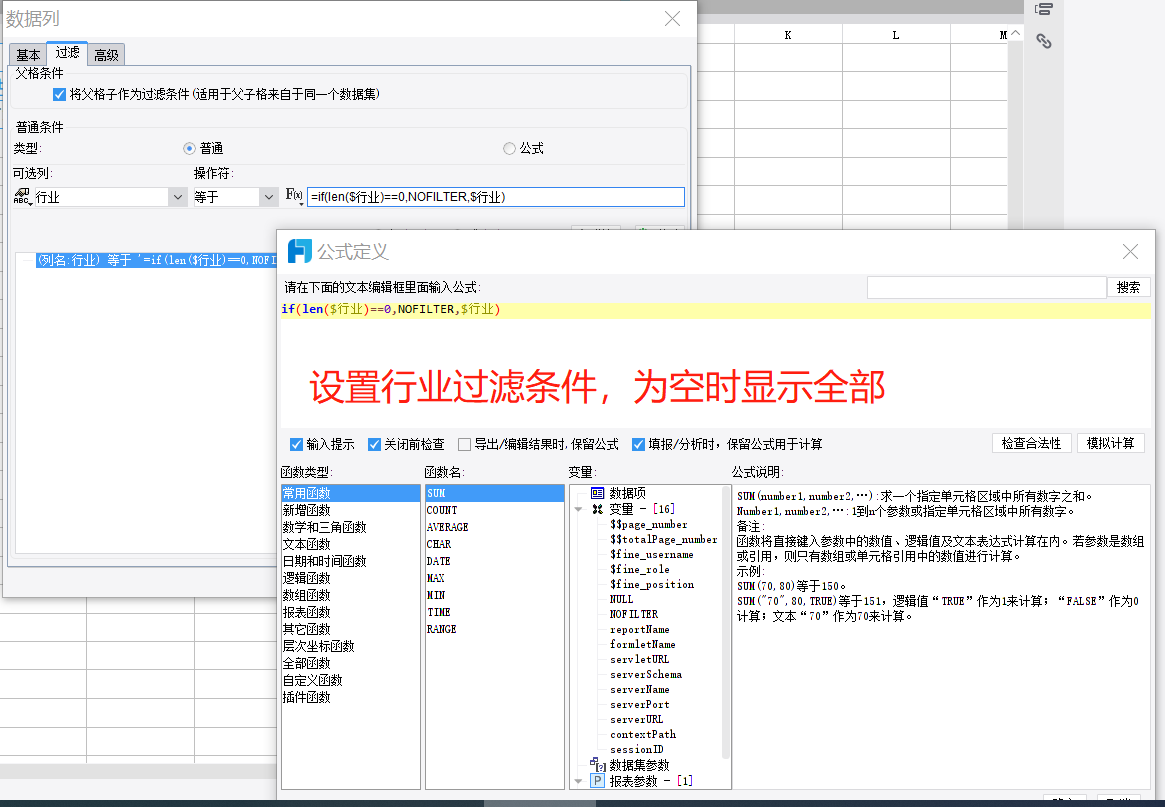Select 全部函数 category

(351, 664)
